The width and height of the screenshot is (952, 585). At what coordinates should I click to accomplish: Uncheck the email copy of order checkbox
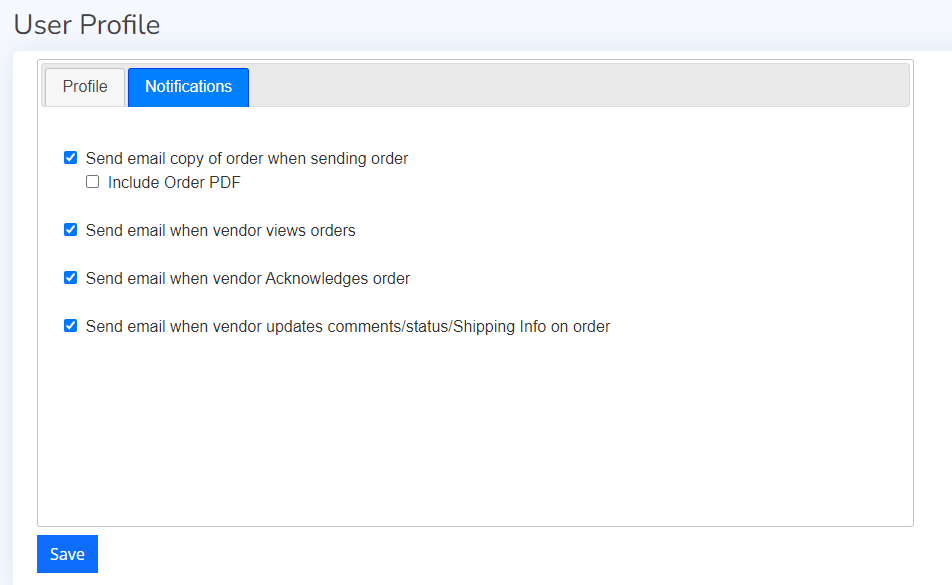pyautogui.click(x=71, y=158)
